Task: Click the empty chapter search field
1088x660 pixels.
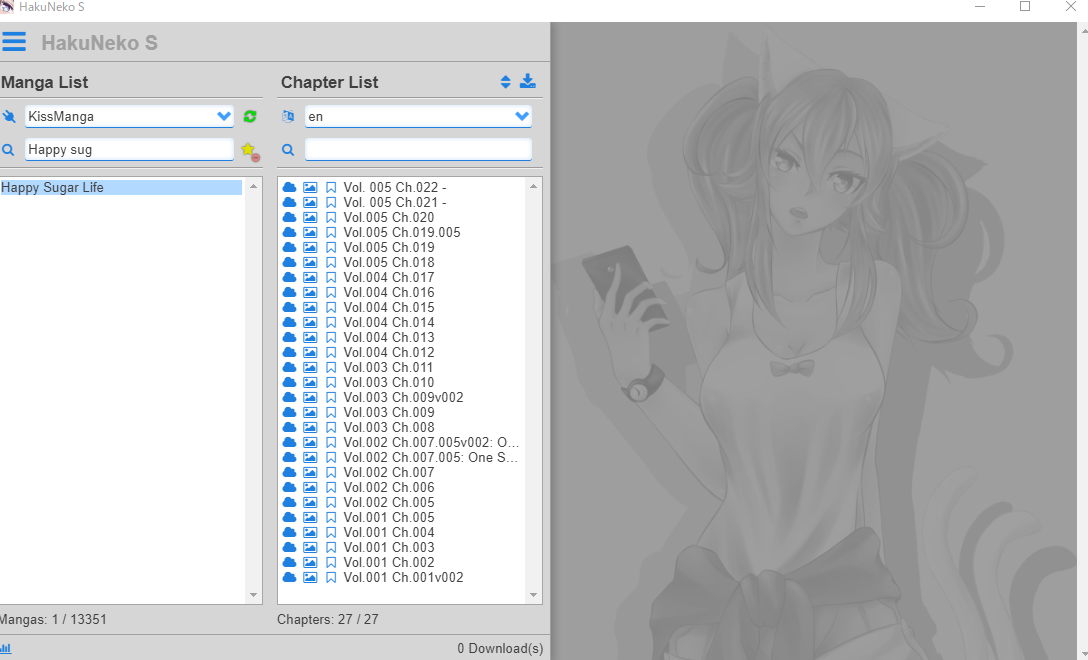Action: point(418,149)
